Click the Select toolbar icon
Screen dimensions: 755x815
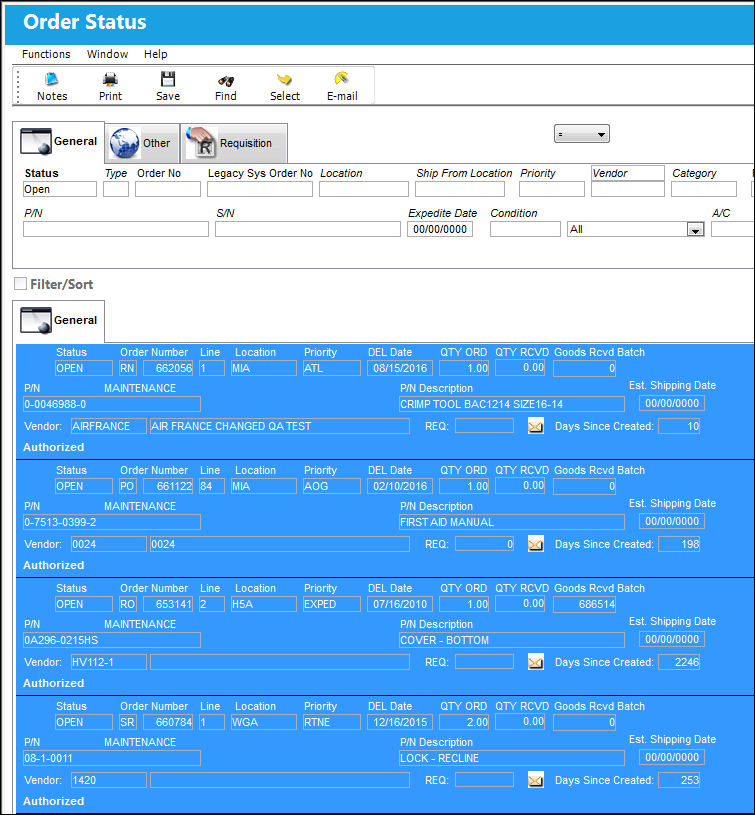click(x=284, y=80)
